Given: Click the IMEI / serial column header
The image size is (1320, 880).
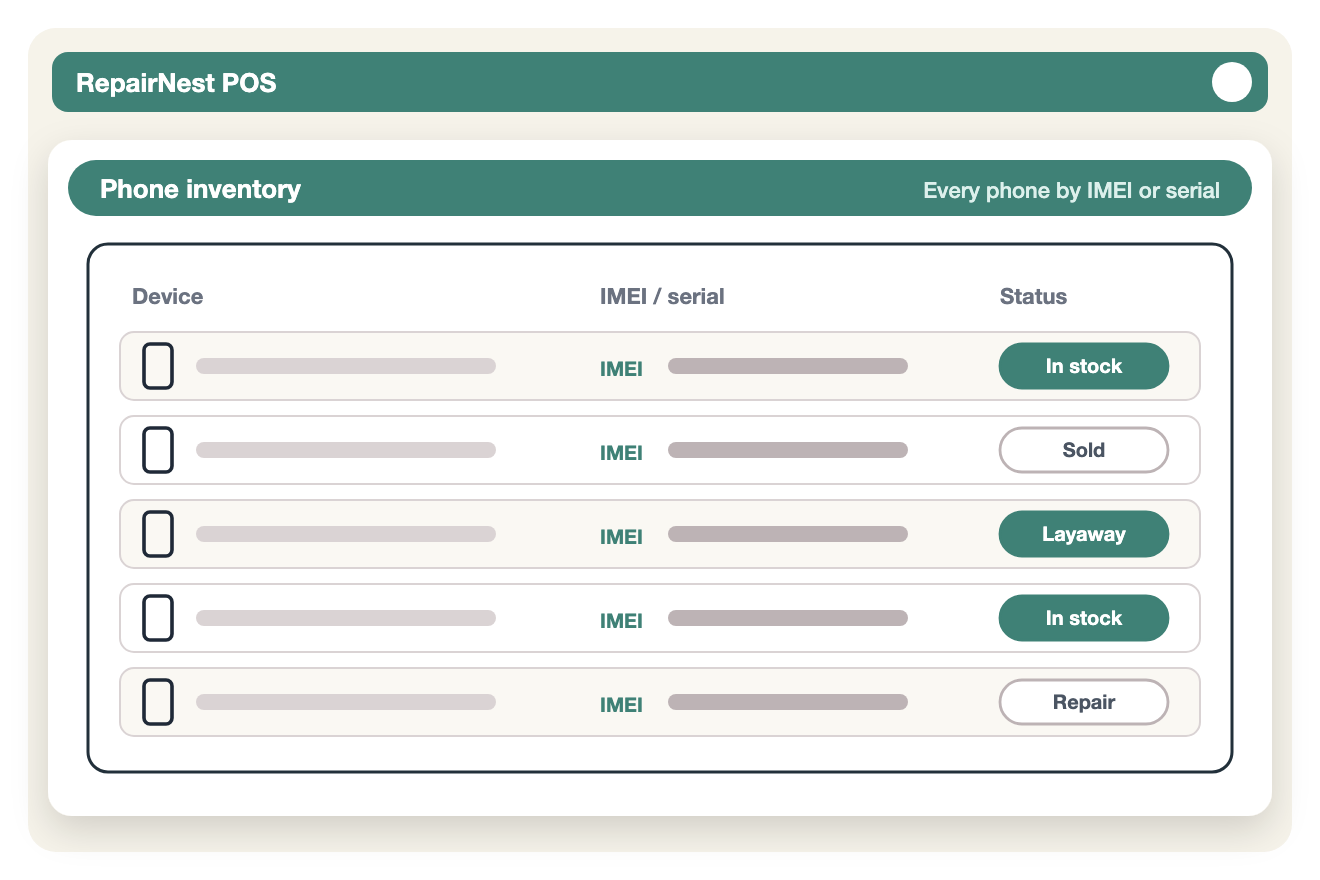Looking at the screenshot, I should tap(662, 297).
